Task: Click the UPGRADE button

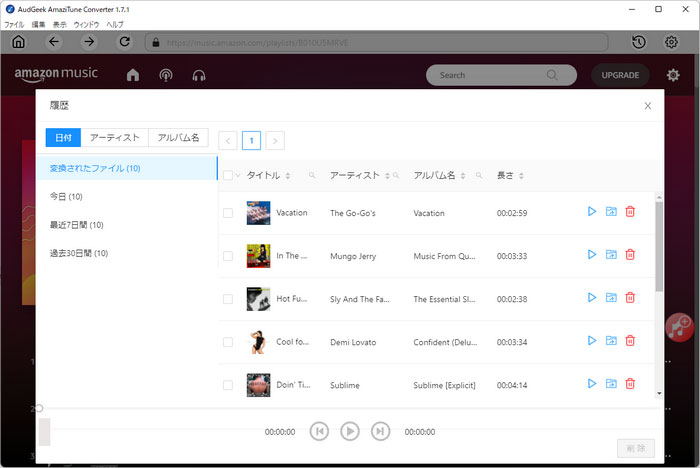Action: pos(620,75)
